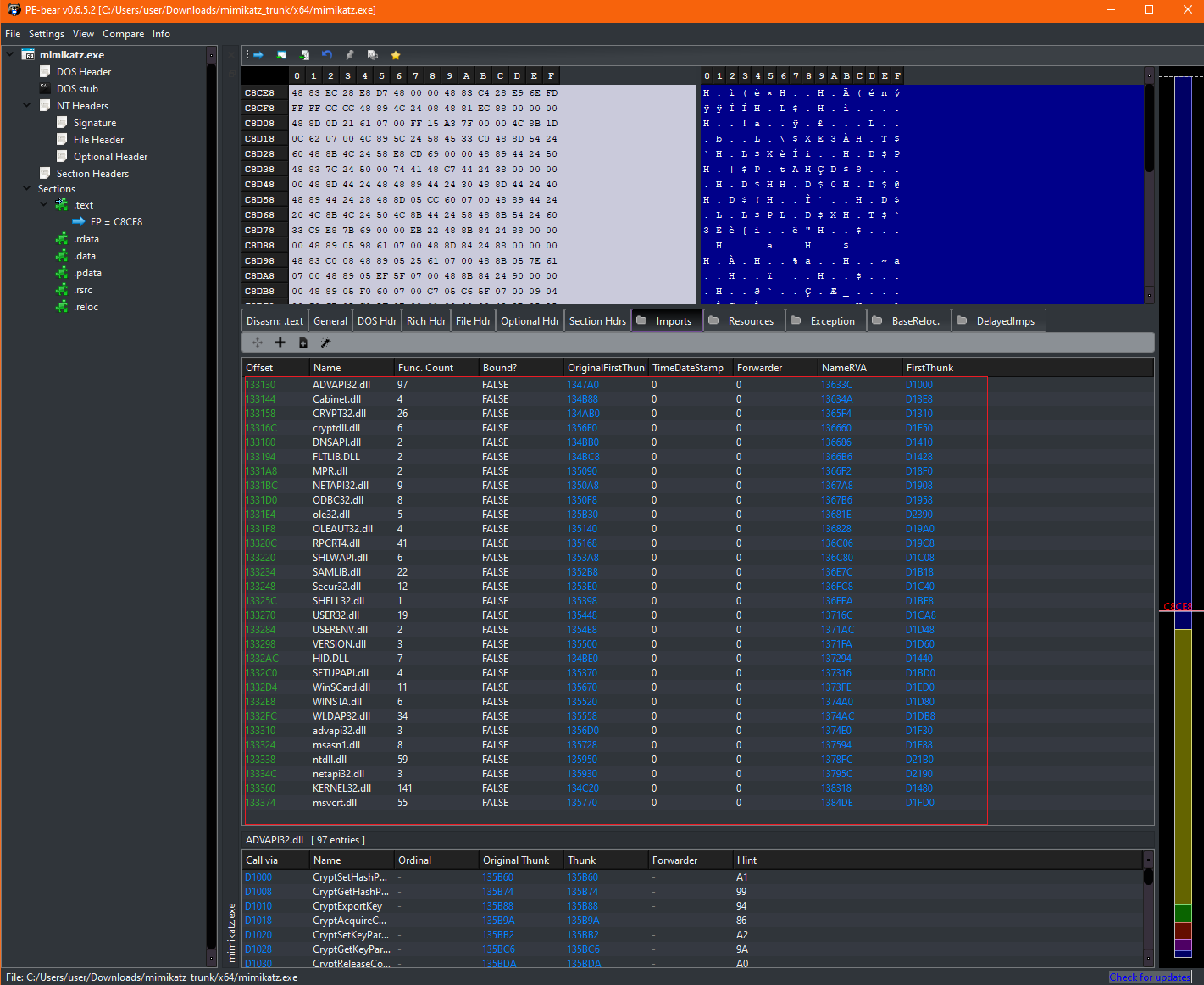Collapse the Sections tree node

[x=27, y=188]
